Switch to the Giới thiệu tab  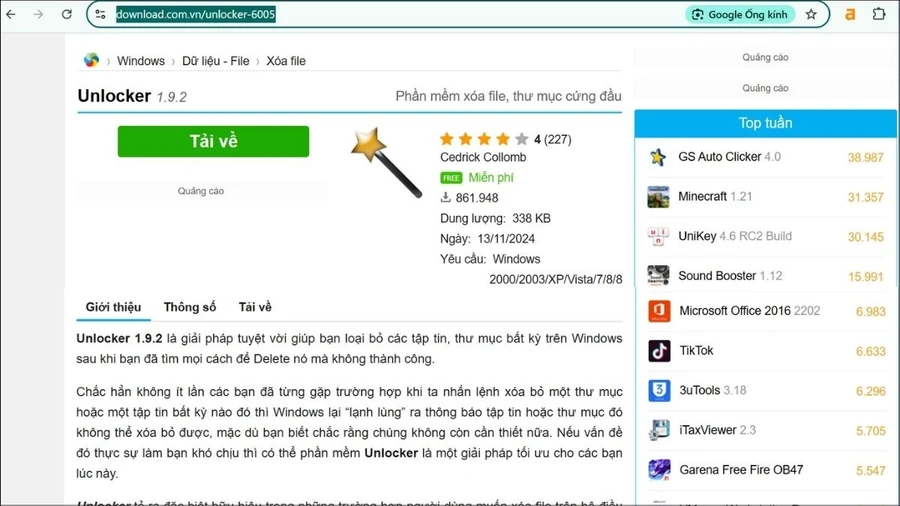[113, 308]
